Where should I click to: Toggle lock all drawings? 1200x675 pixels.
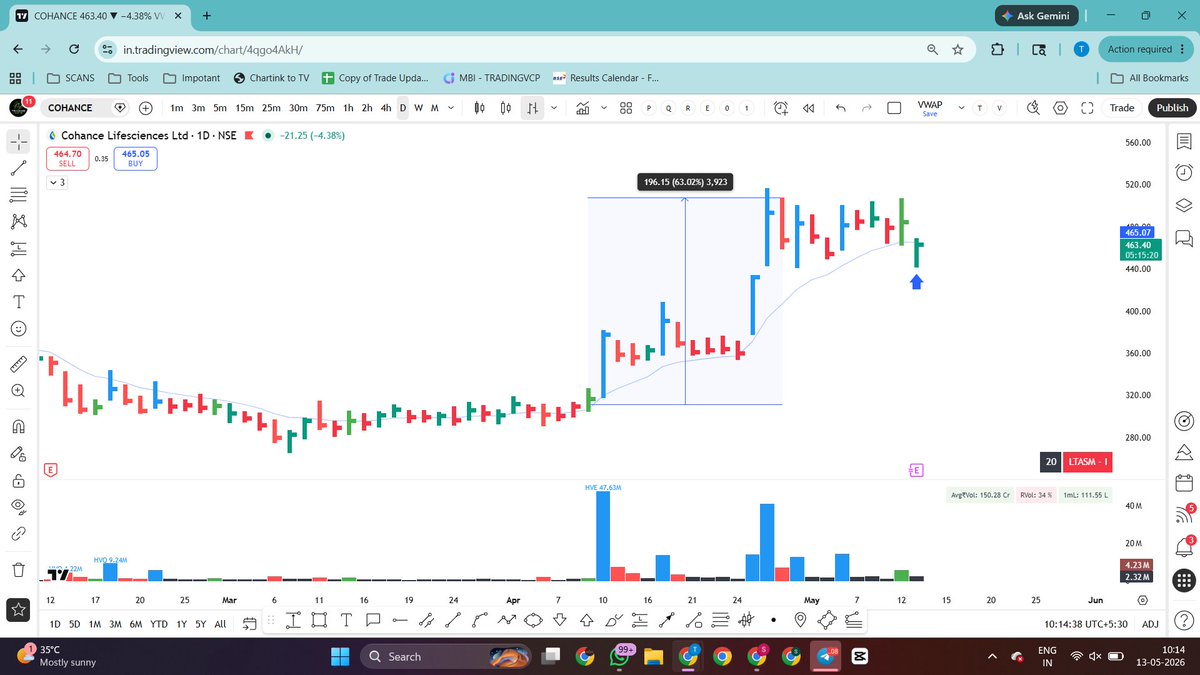coord(18,480)
